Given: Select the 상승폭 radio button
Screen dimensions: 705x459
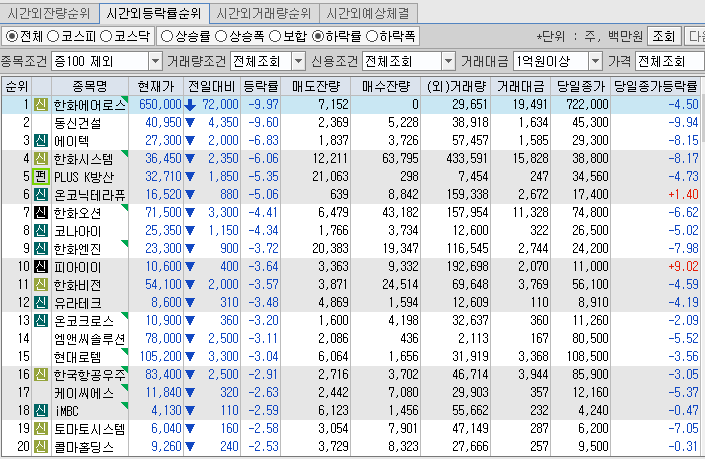Looking at the screenshot, I should point(221,36).
